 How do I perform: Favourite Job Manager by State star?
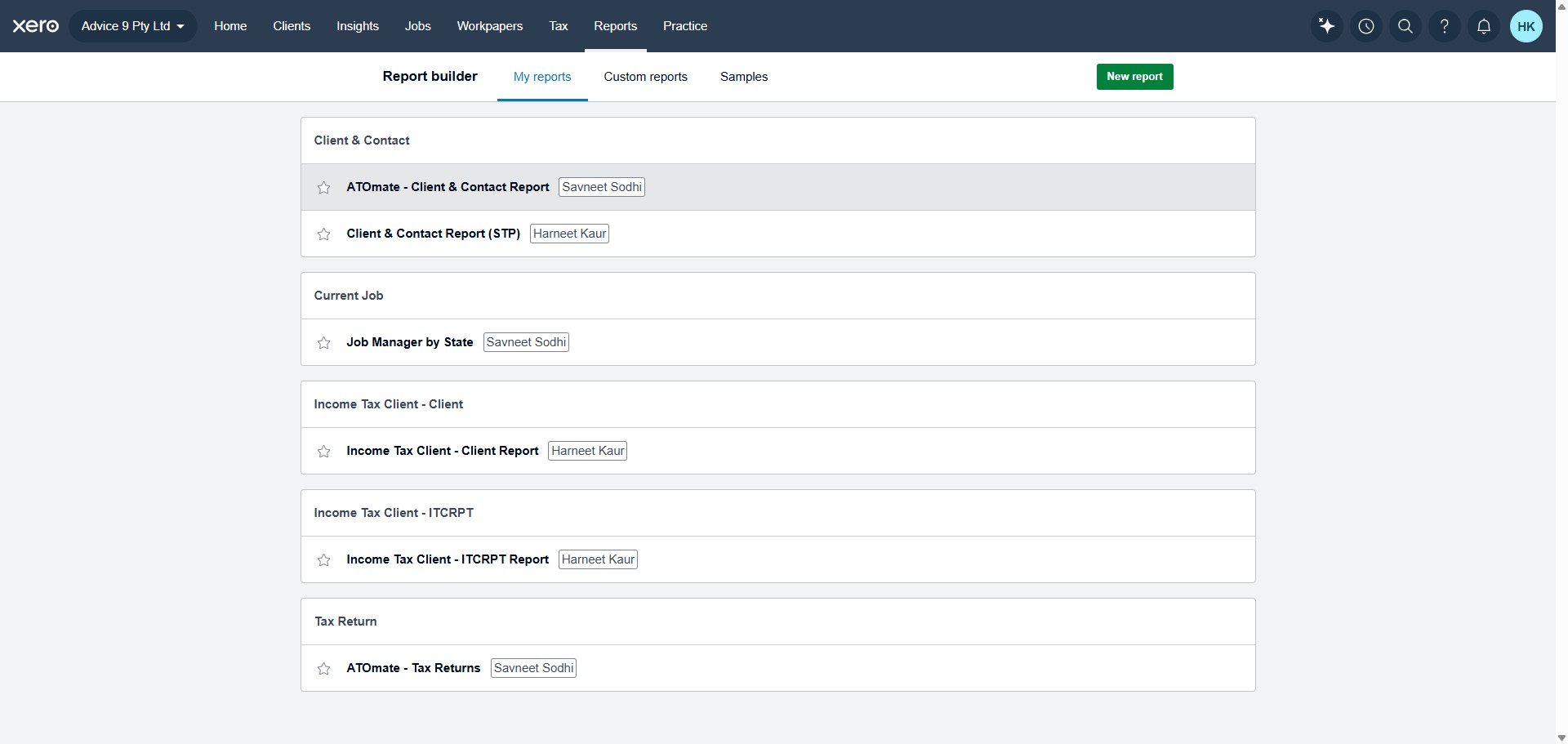coord(324,343)
